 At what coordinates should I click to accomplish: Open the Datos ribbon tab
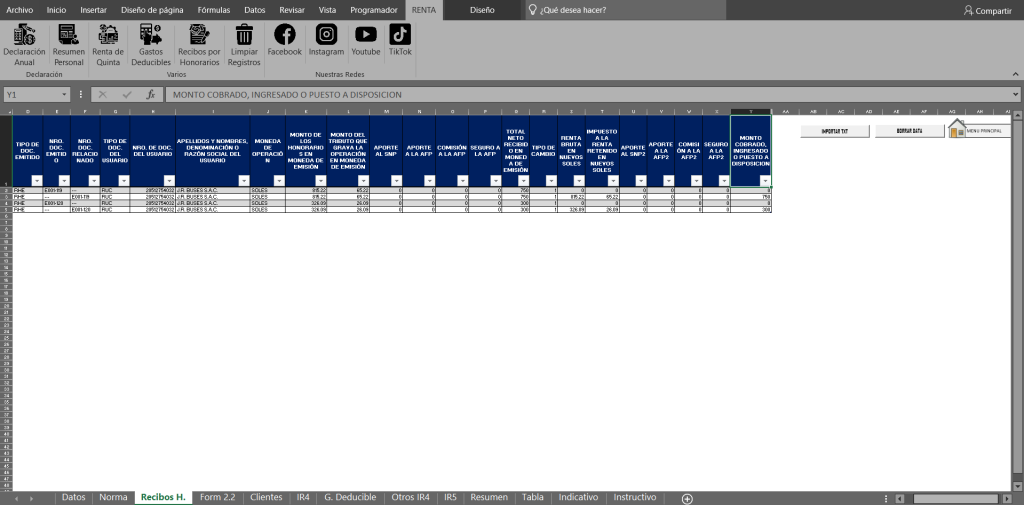[255, 10]
